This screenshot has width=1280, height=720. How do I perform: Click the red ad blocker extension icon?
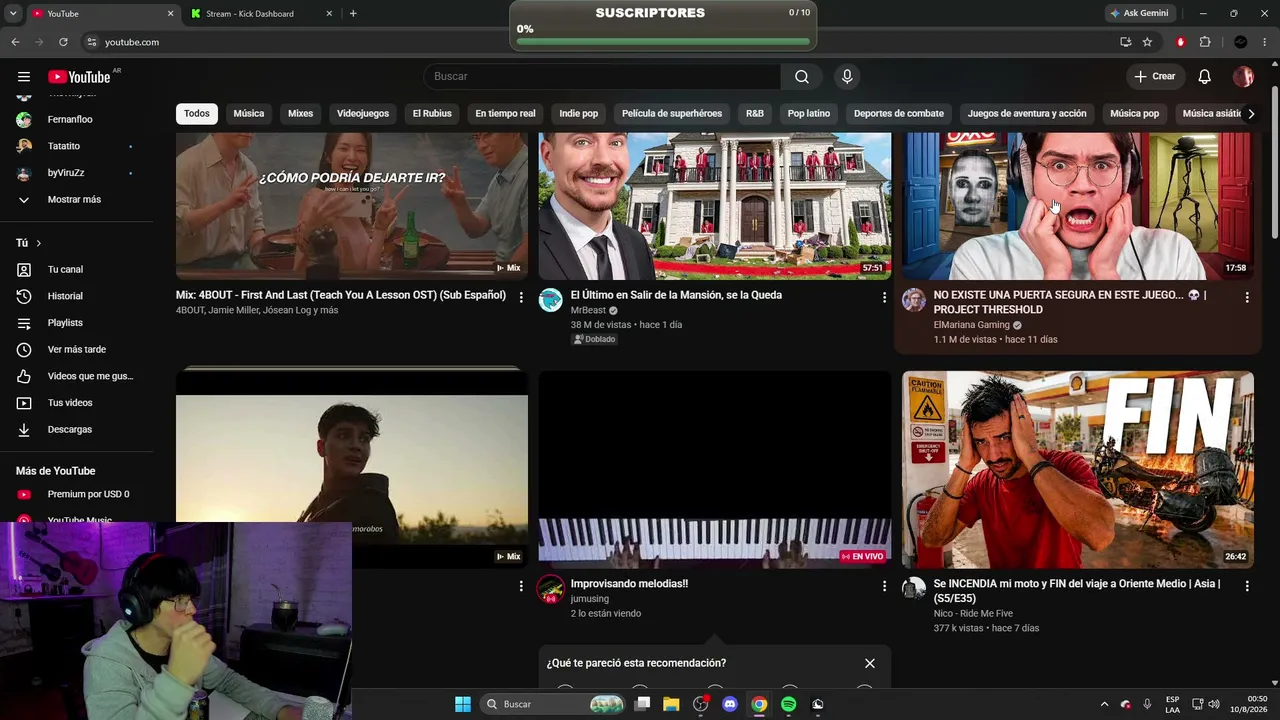1181,42
